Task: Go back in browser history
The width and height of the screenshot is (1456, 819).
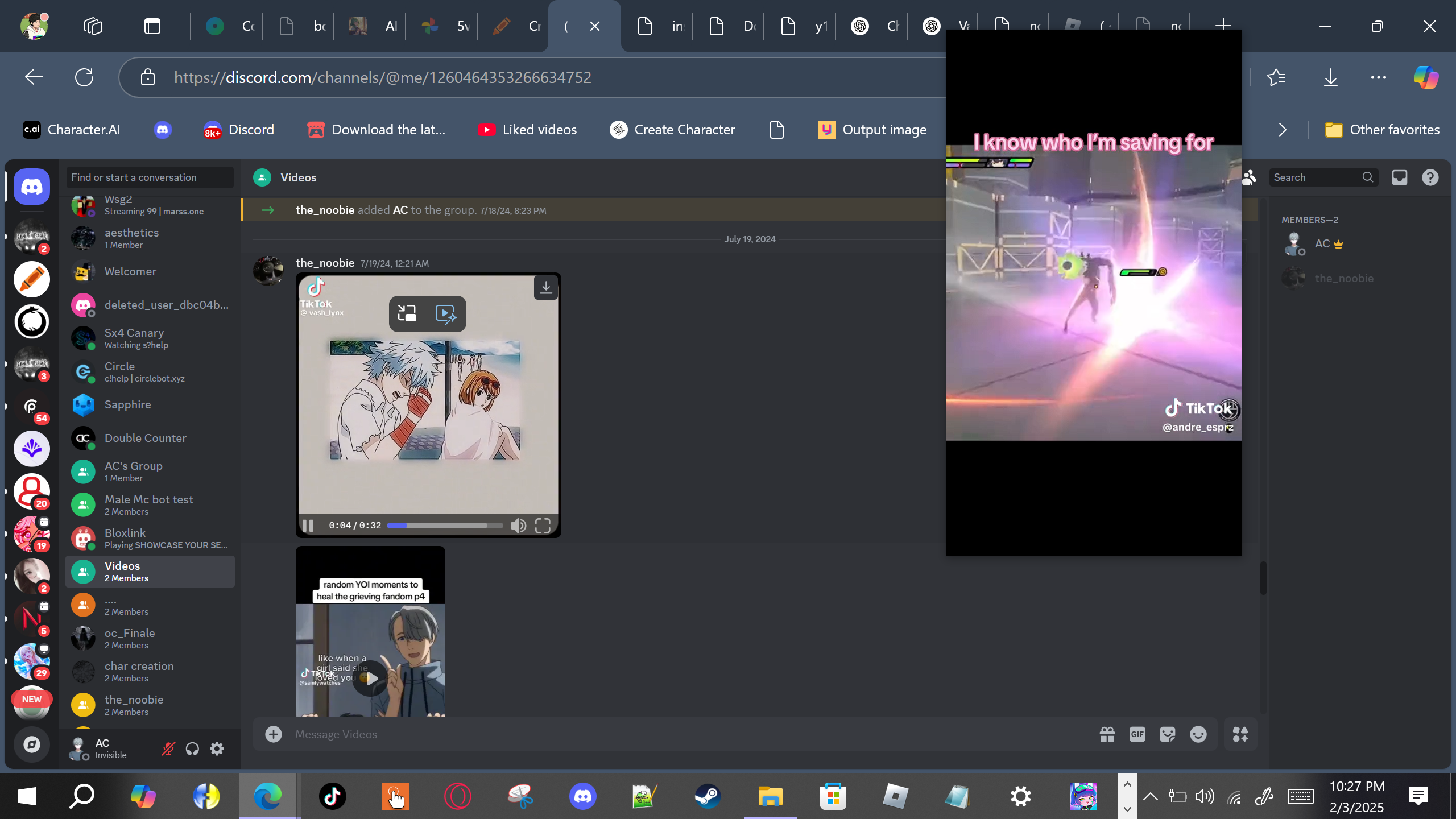Action: [34, 77]
